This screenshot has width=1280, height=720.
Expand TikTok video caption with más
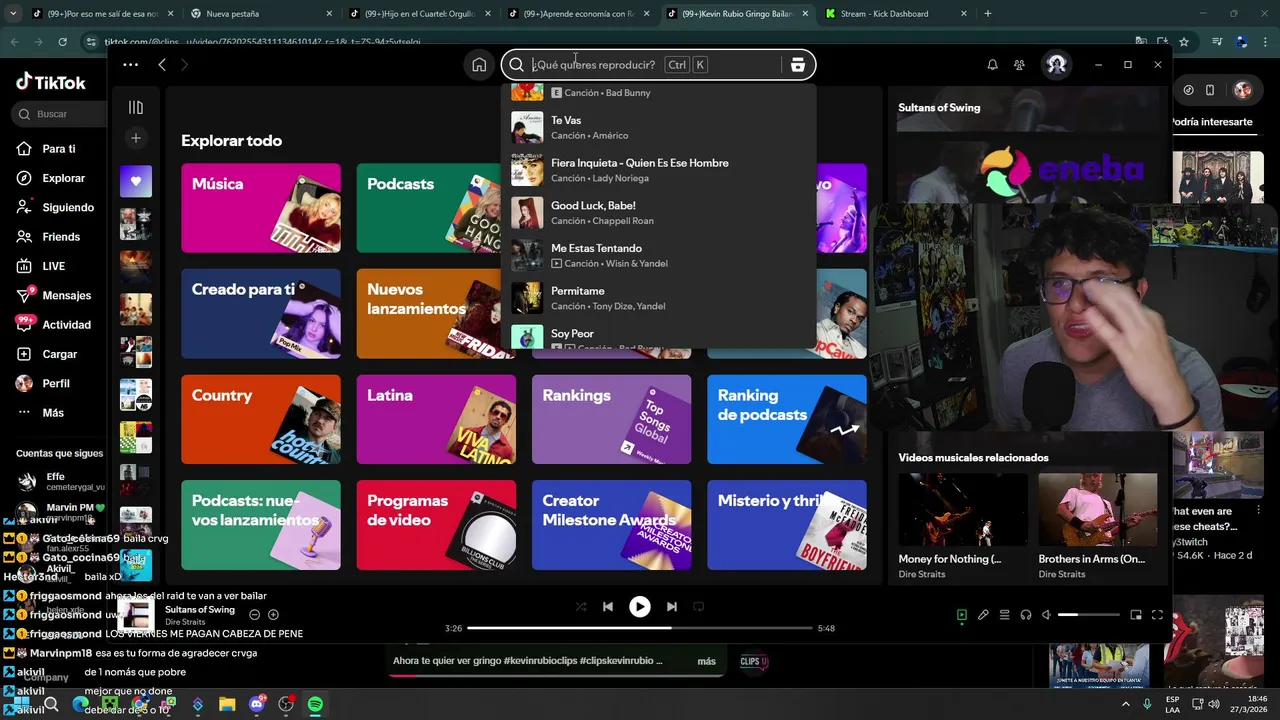coord(706,661)
